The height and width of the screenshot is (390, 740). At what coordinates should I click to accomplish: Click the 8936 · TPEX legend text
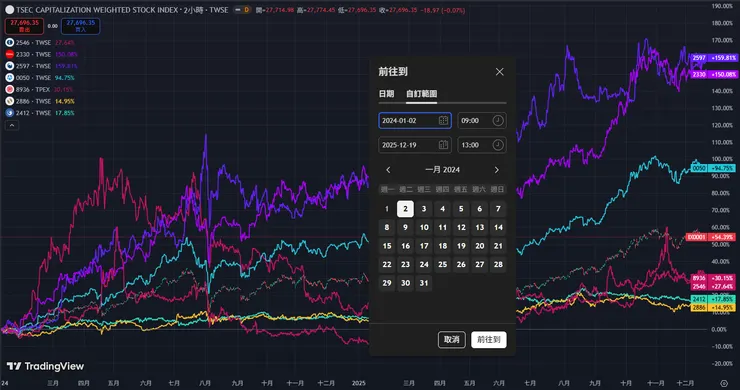tap(33, 89)
